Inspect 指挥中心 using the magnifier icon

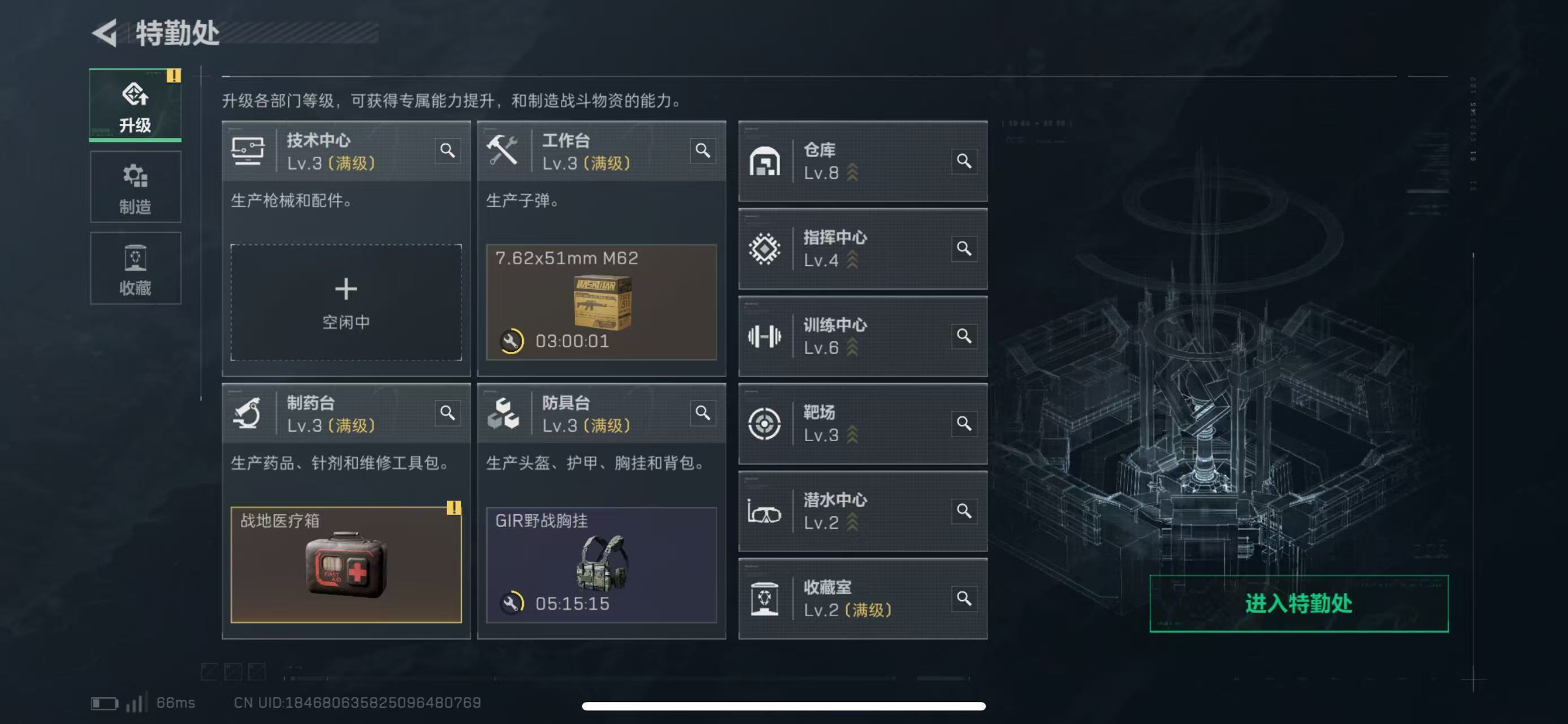(x=964, y=248)
